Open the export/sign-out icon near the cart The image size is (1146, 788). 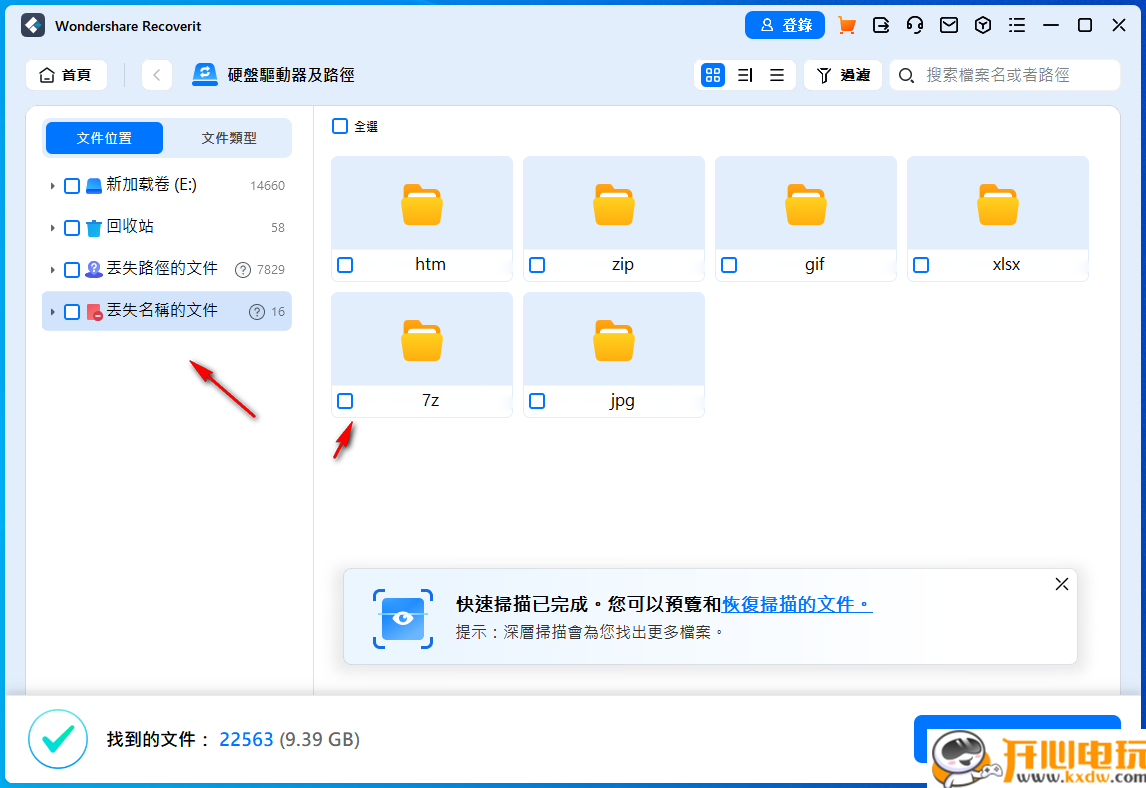coord(880,25)
